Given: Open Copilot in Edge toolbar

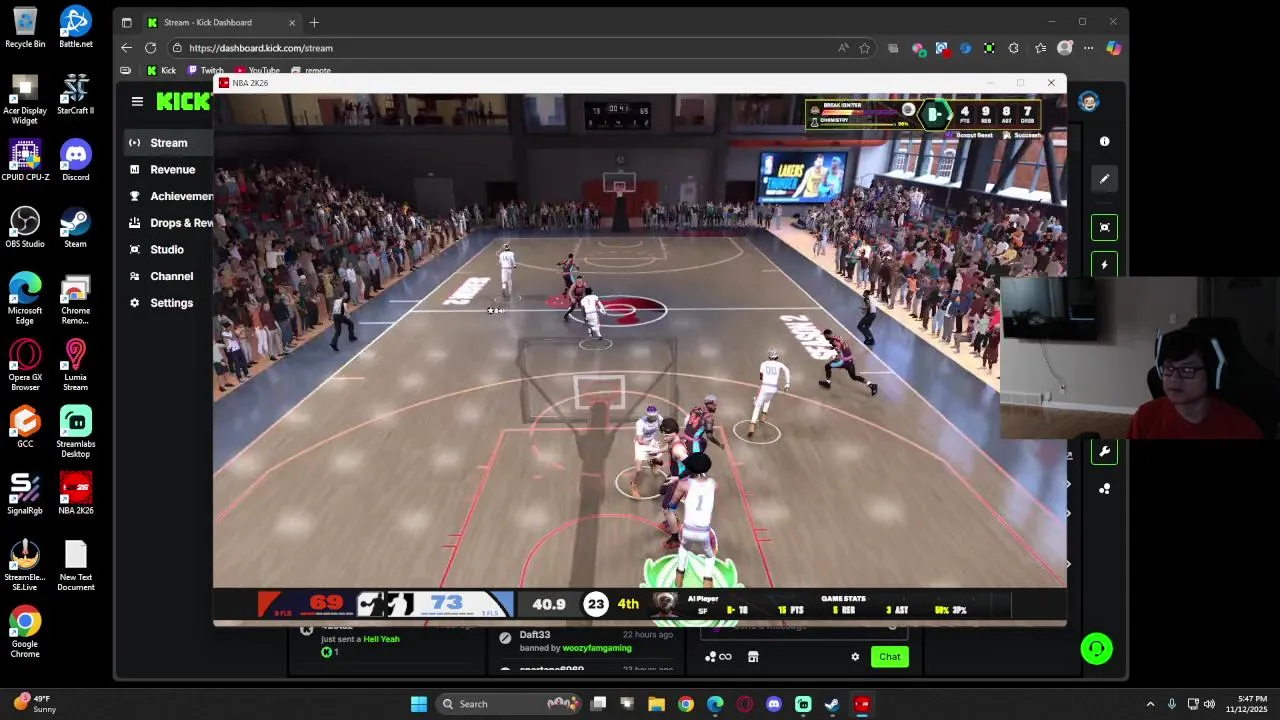Looking at the screenshot, I should tap(1113, 48).
